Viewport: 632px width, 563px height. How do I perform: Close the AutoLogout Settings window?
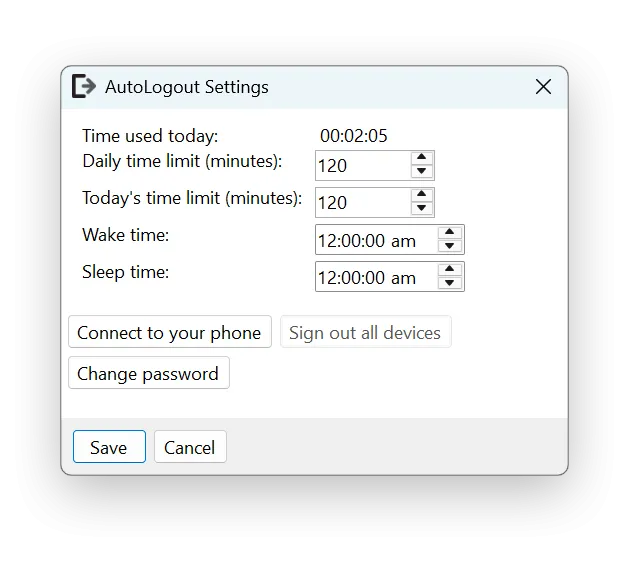coord(543,87)
